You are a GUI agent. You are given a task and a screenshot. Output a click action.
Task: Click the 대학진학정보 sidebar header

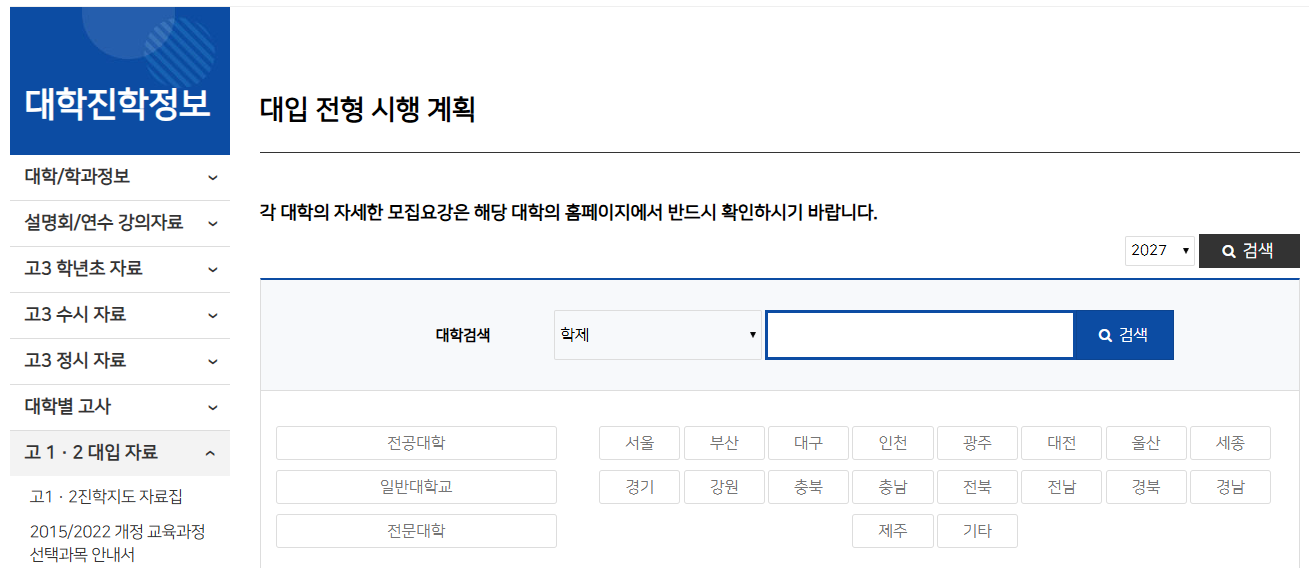pos(120,81)
